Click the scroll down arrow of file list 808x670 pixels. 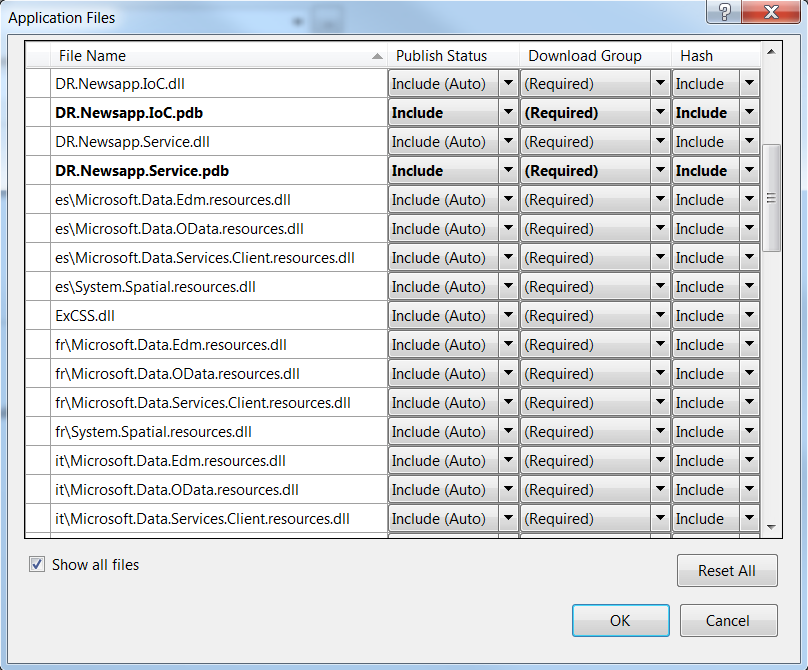(771, 527)
